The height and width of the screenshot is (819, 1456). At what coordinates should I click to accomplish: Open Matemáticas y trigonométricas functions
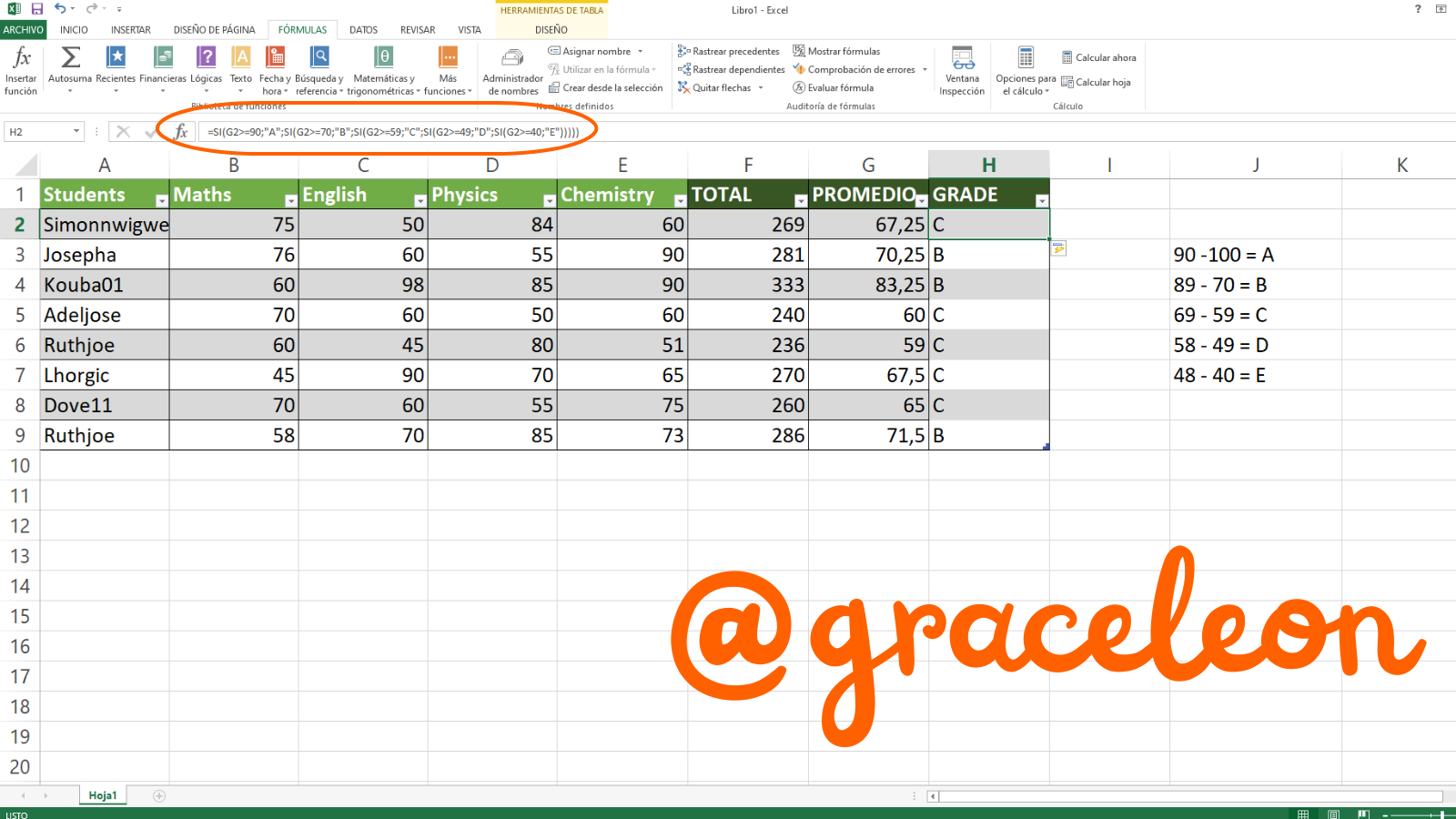point(384,71)
